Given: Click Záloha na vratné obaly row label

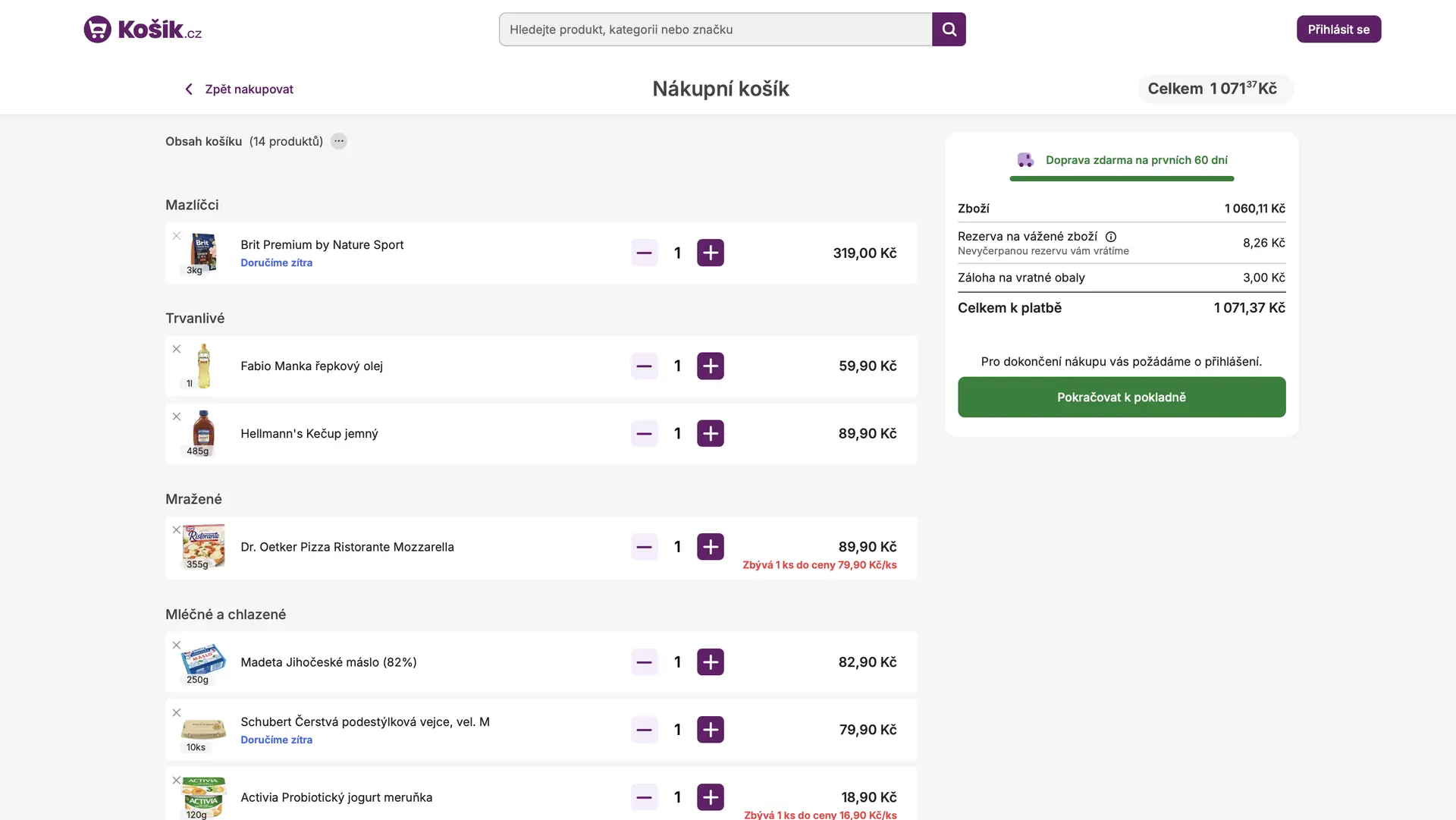Looking at the screenshot, I should [x=1021, y=278].
